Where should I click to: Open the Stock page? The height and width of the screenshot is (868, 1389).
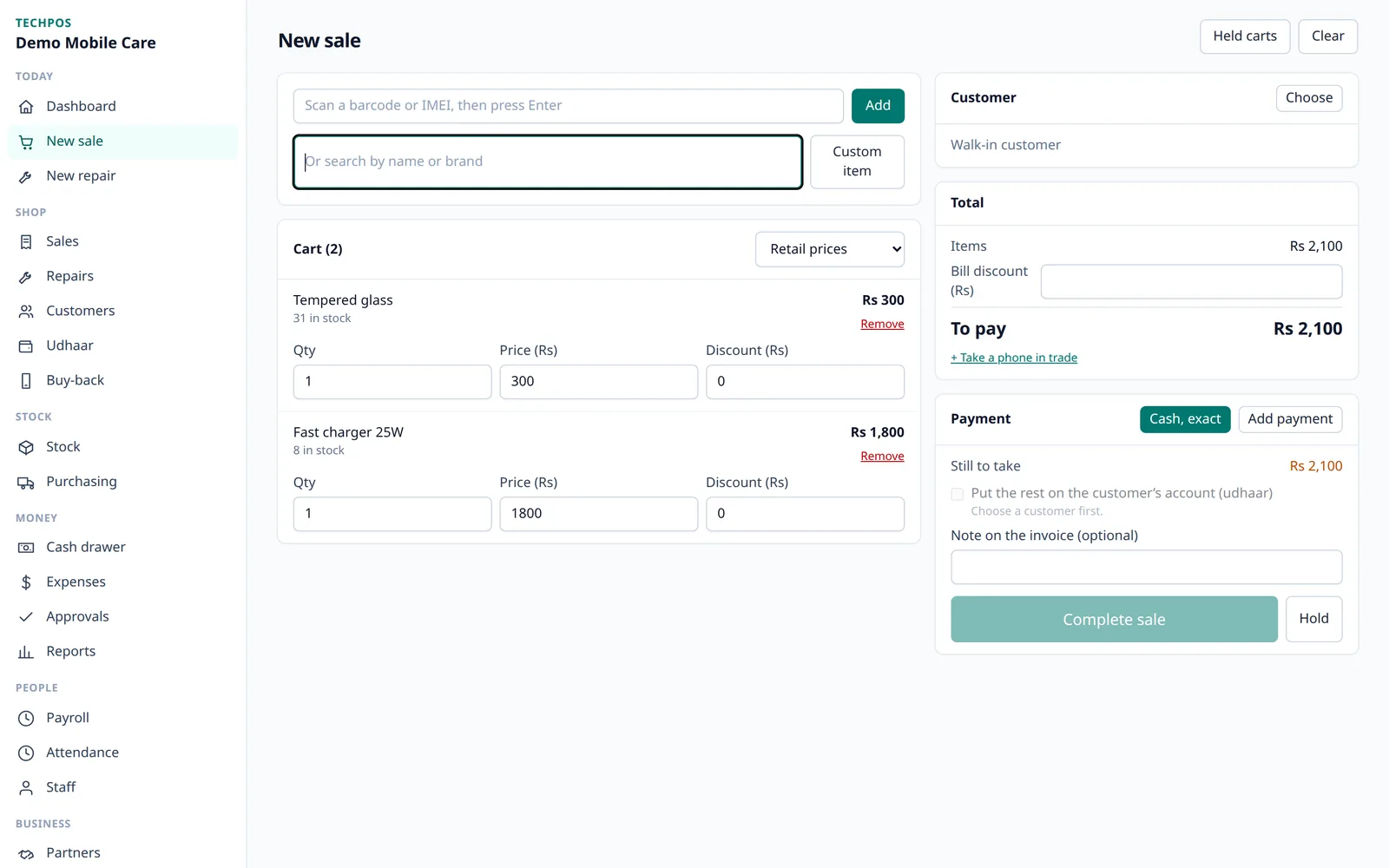click(122, 447)
